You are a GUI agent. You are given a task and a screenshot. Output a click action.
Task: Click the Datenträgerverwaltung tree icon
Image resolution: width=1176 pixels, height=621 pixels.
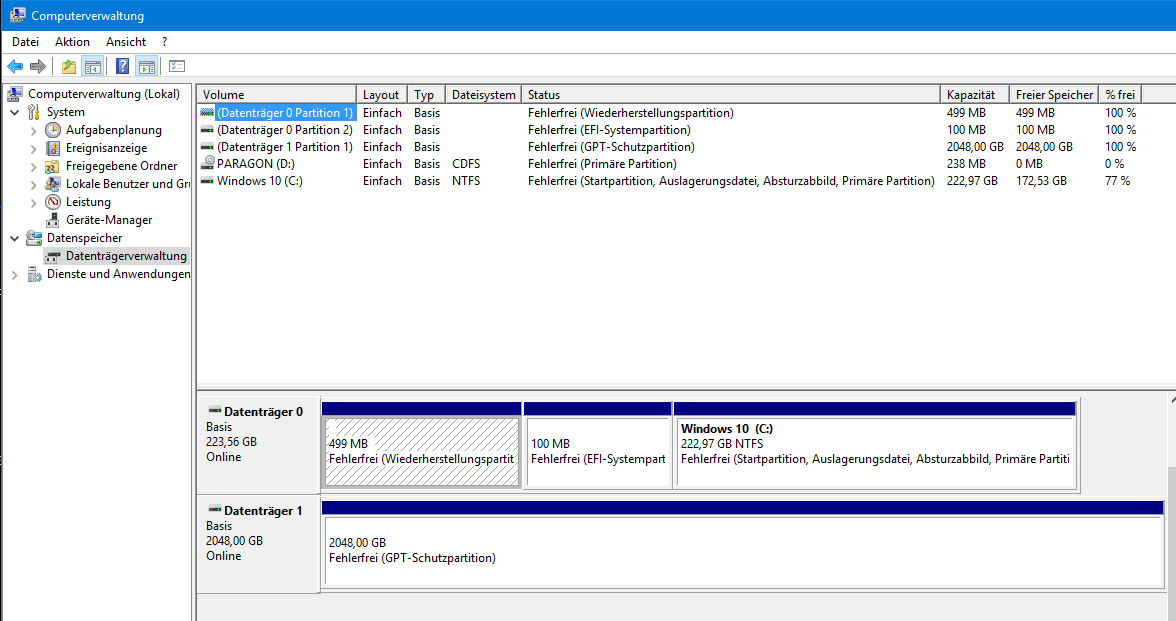(52, 256)
